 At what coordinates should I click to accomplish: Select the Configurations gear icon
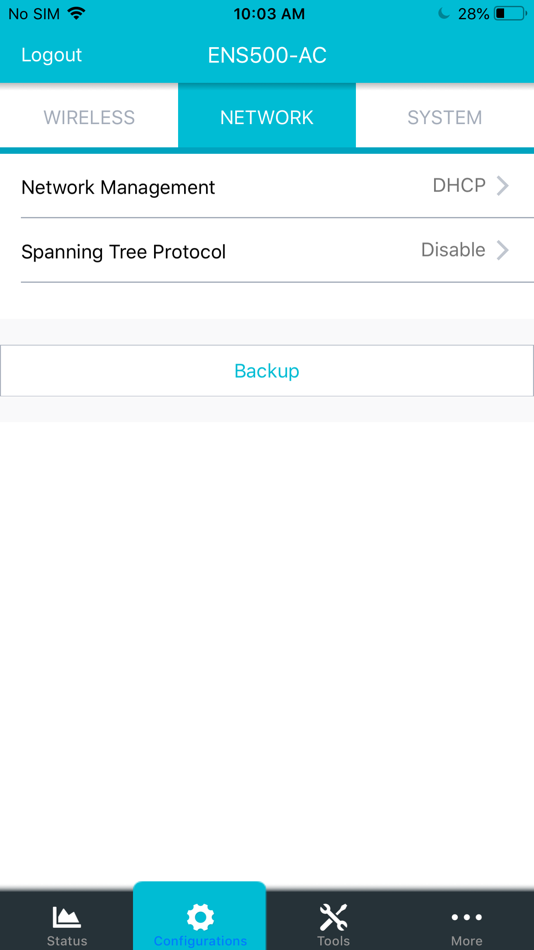(x=200, y=917)
